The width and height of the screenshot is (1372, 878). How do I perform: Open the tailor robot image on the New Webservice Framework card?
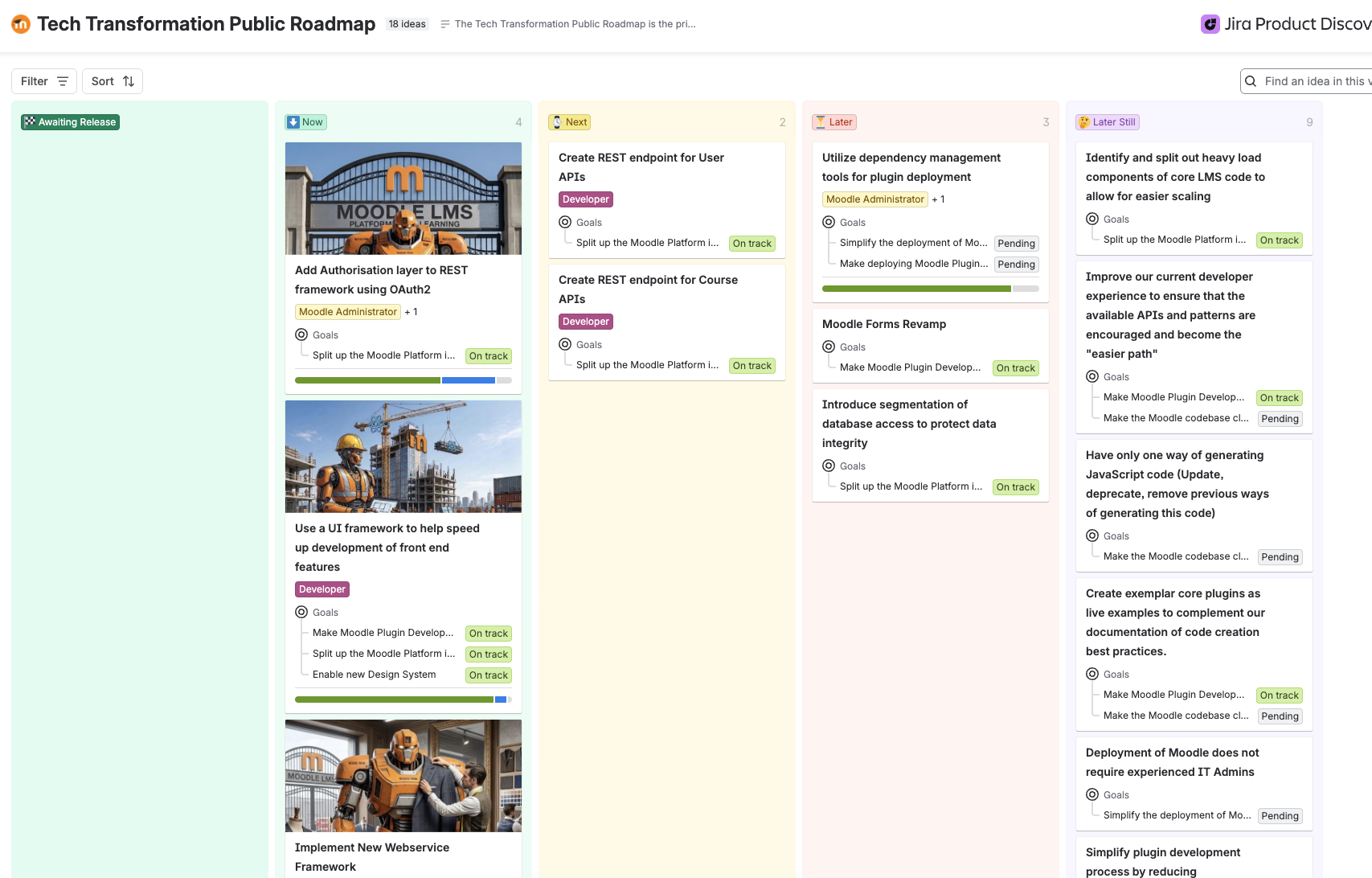click(403, 776)
